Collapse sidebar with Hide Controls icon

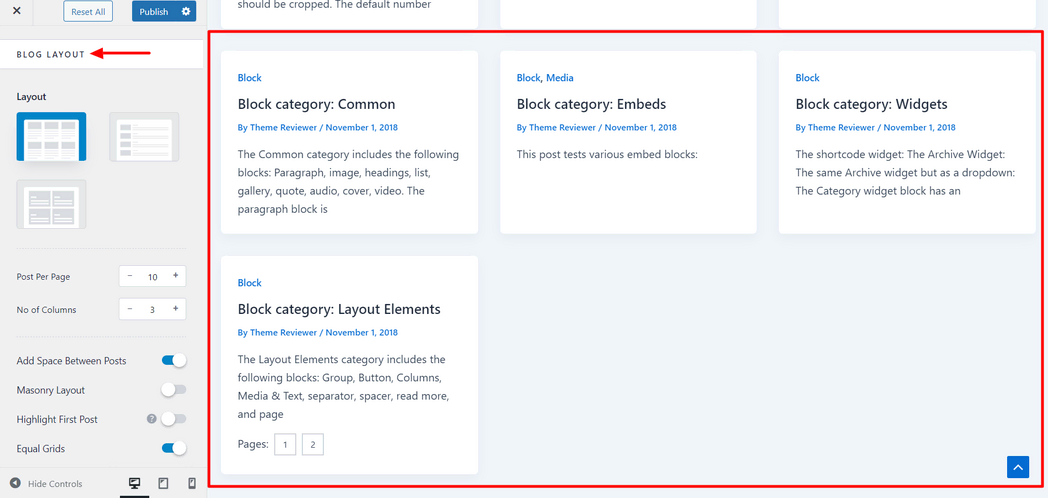(x=16, y=483)
